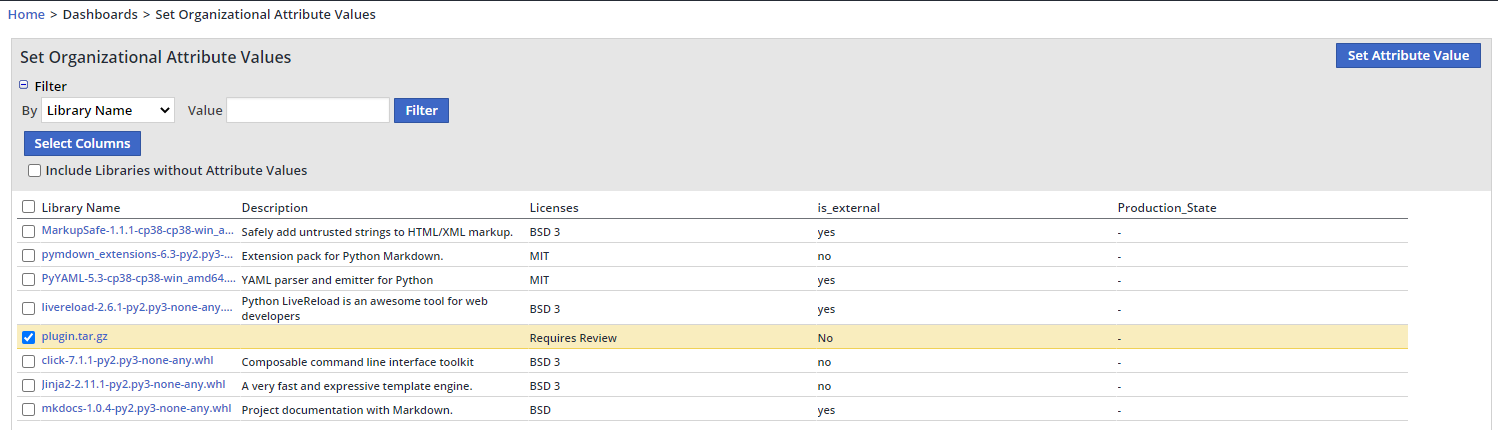Open the click-7.1.1 library link

pyautogui.click(x=127, y=361)
